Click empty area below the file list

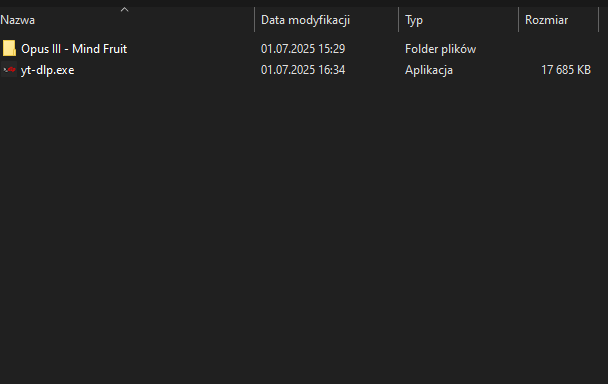tap(304, 233)
